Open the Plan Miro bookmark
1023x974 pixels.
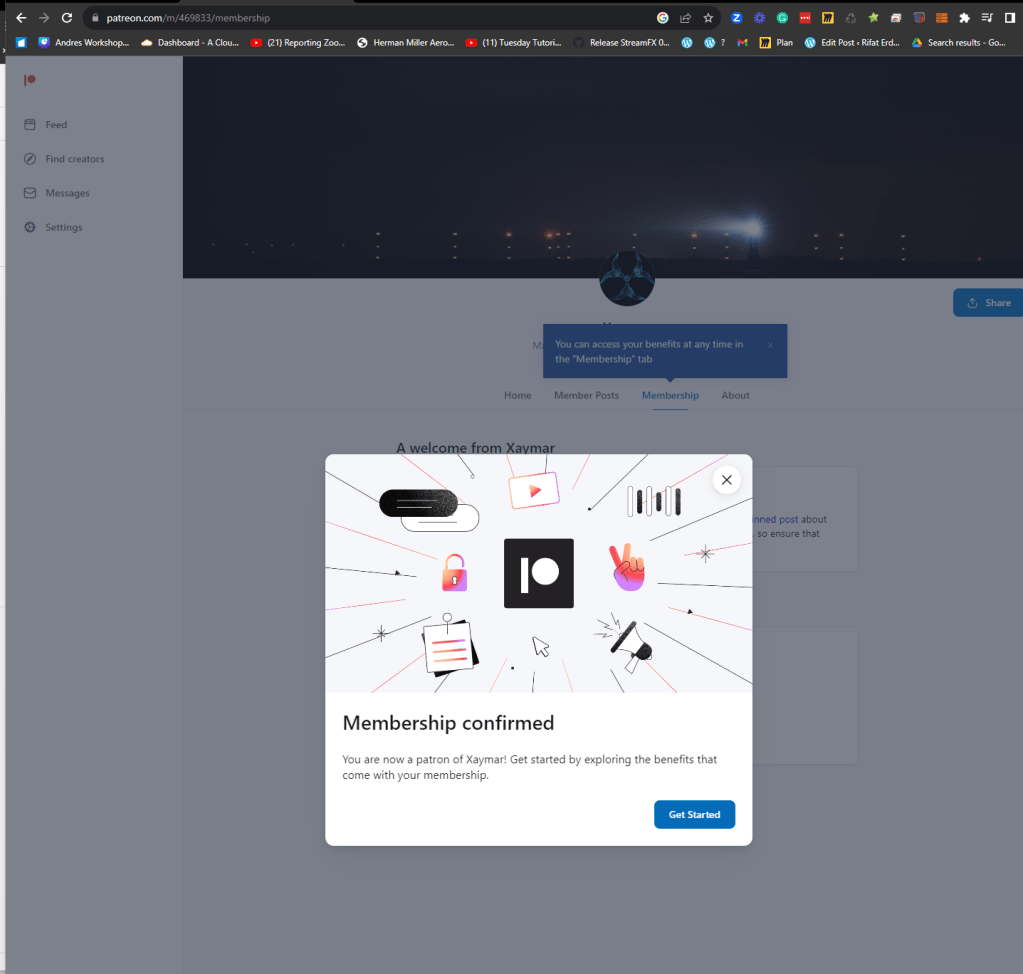point(776,42)
